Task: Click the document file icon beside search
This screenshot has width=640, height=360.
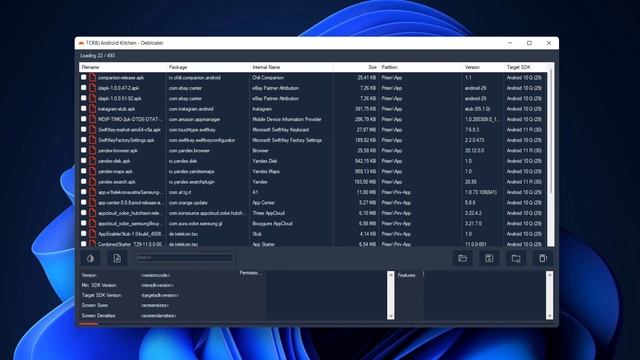Action: click(117, 258)
